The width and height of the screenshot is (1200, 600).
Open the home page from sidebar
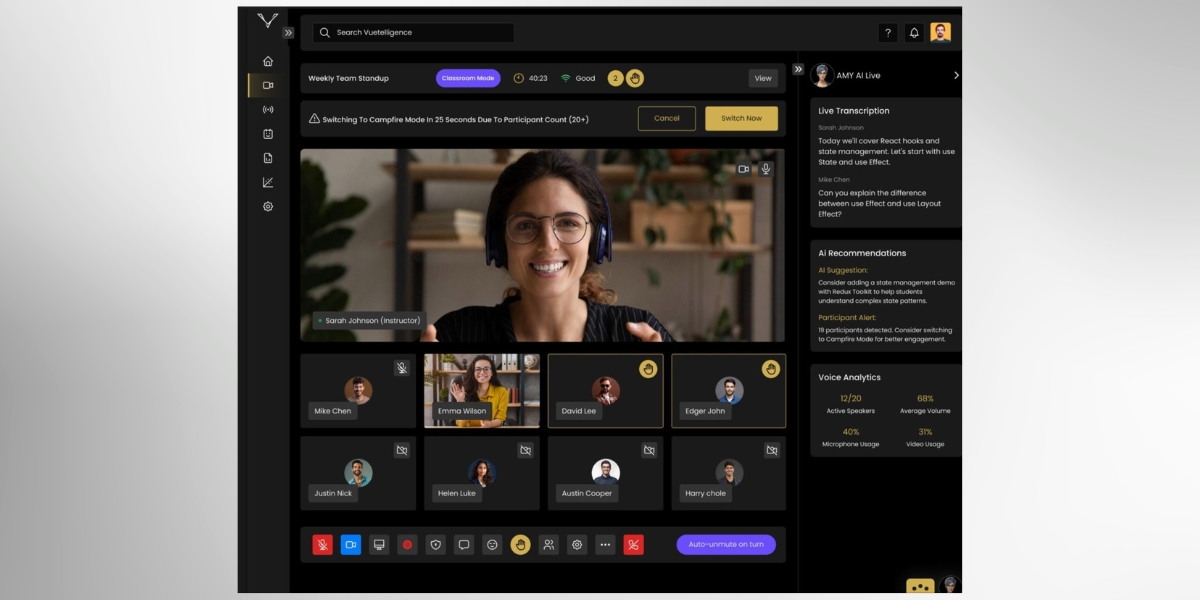[x=267, y=60]
